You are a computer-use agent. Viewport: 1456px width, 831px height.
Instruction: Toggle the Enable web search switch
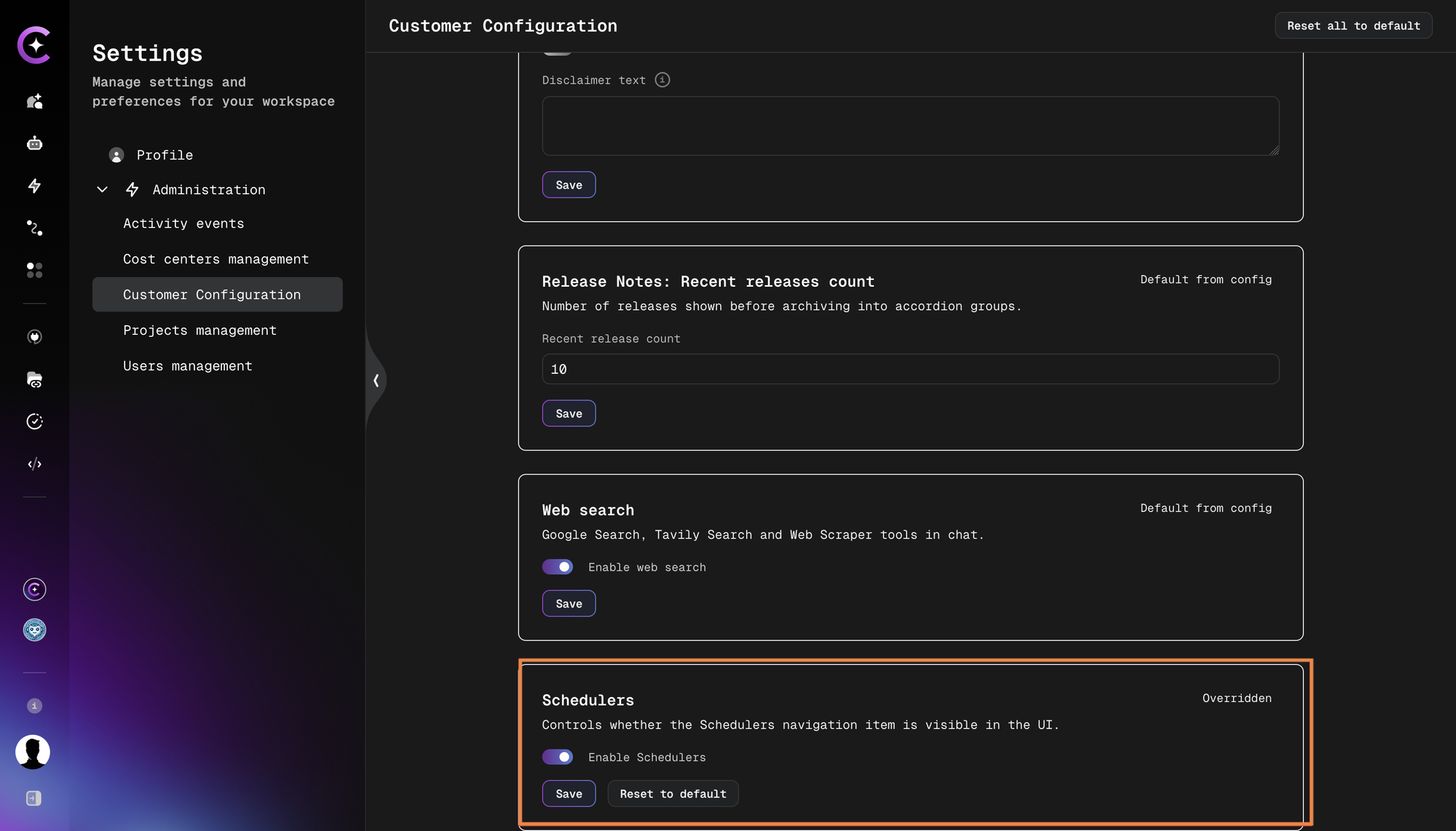tap(557, 567)
